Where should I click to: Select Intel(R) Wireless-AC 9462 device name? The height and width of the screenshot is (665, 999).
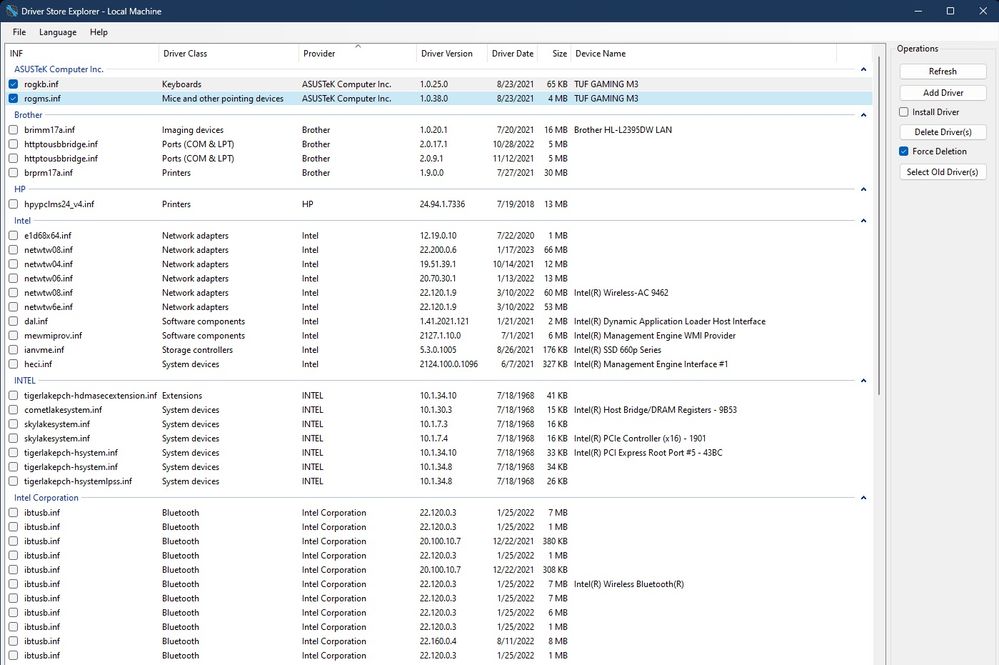621,292
